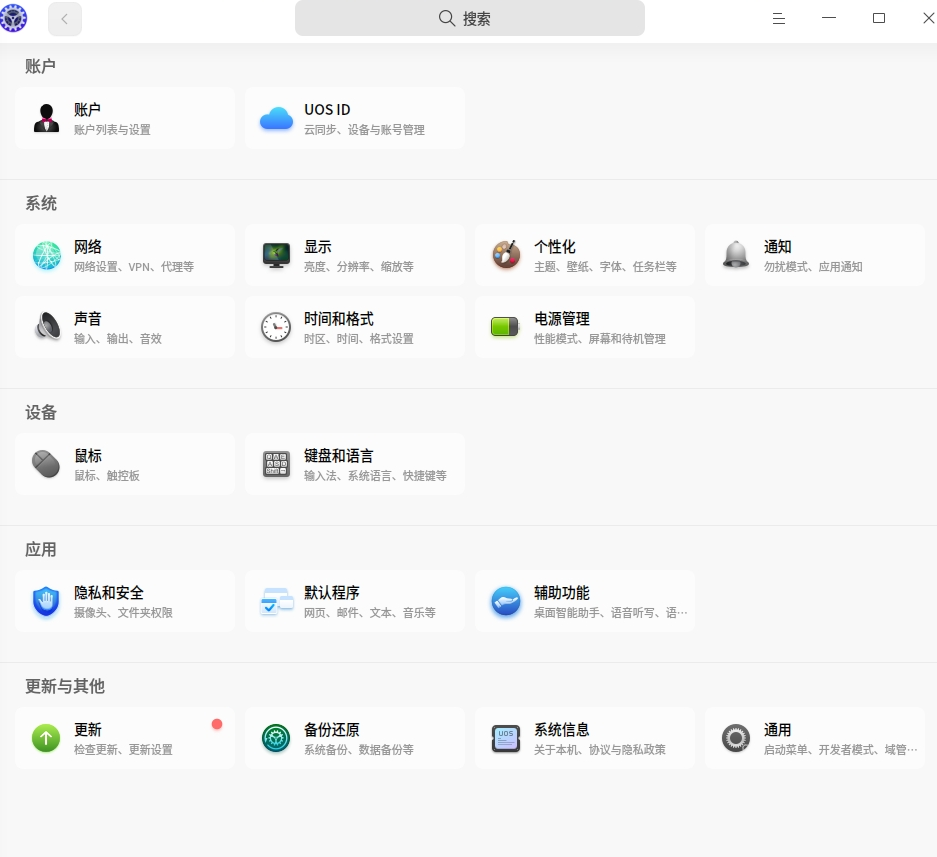
Task: Open the 时间和格式 clock icon
Action: 276,327
